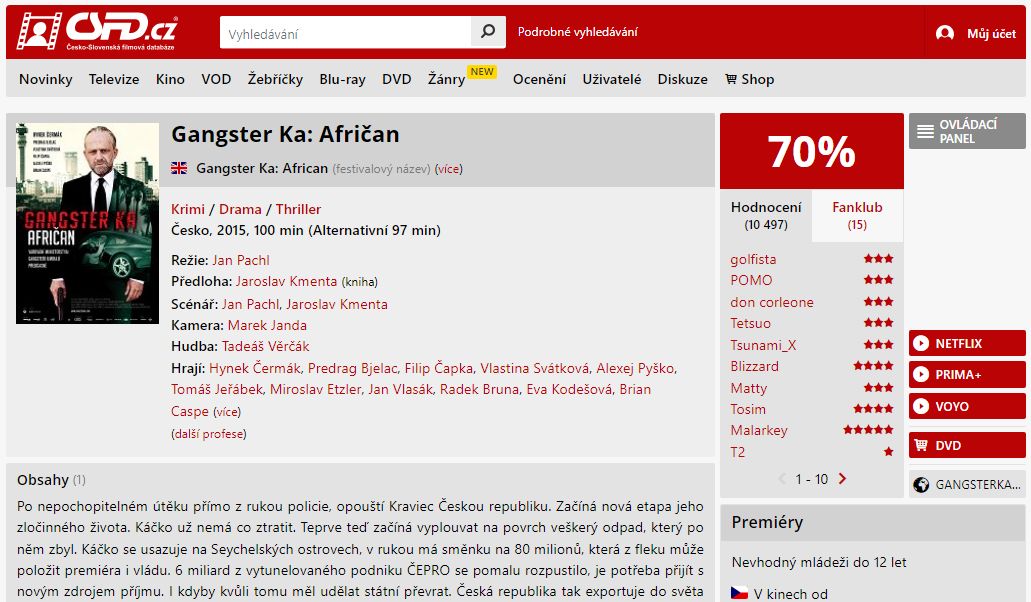
Task: Open NETFLIX streaming button
Action: click(967, 343)
